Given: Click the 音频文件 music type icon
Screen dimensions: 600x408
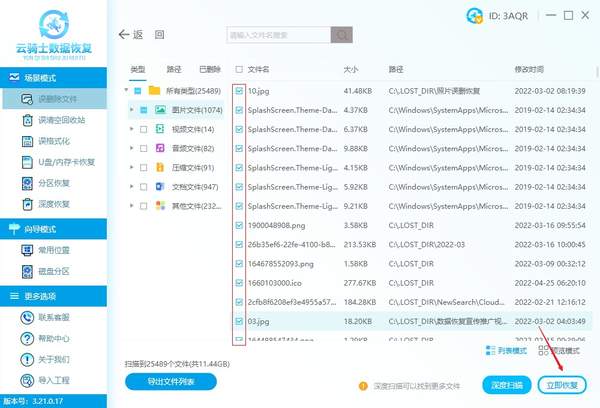Looking at the screenshot, I should [160, 148].
